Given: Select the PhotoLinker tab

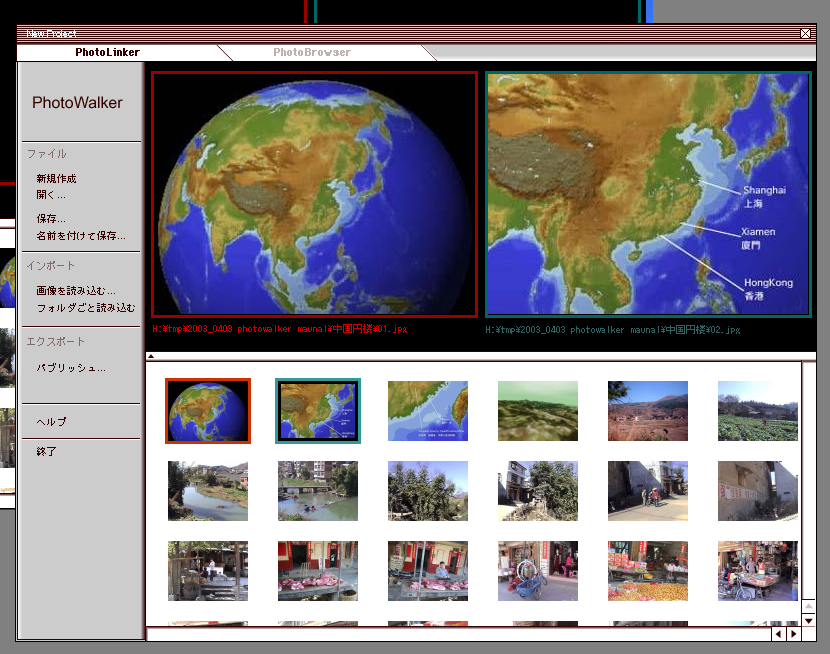Looking at the screenshot, I should point(107,52).
